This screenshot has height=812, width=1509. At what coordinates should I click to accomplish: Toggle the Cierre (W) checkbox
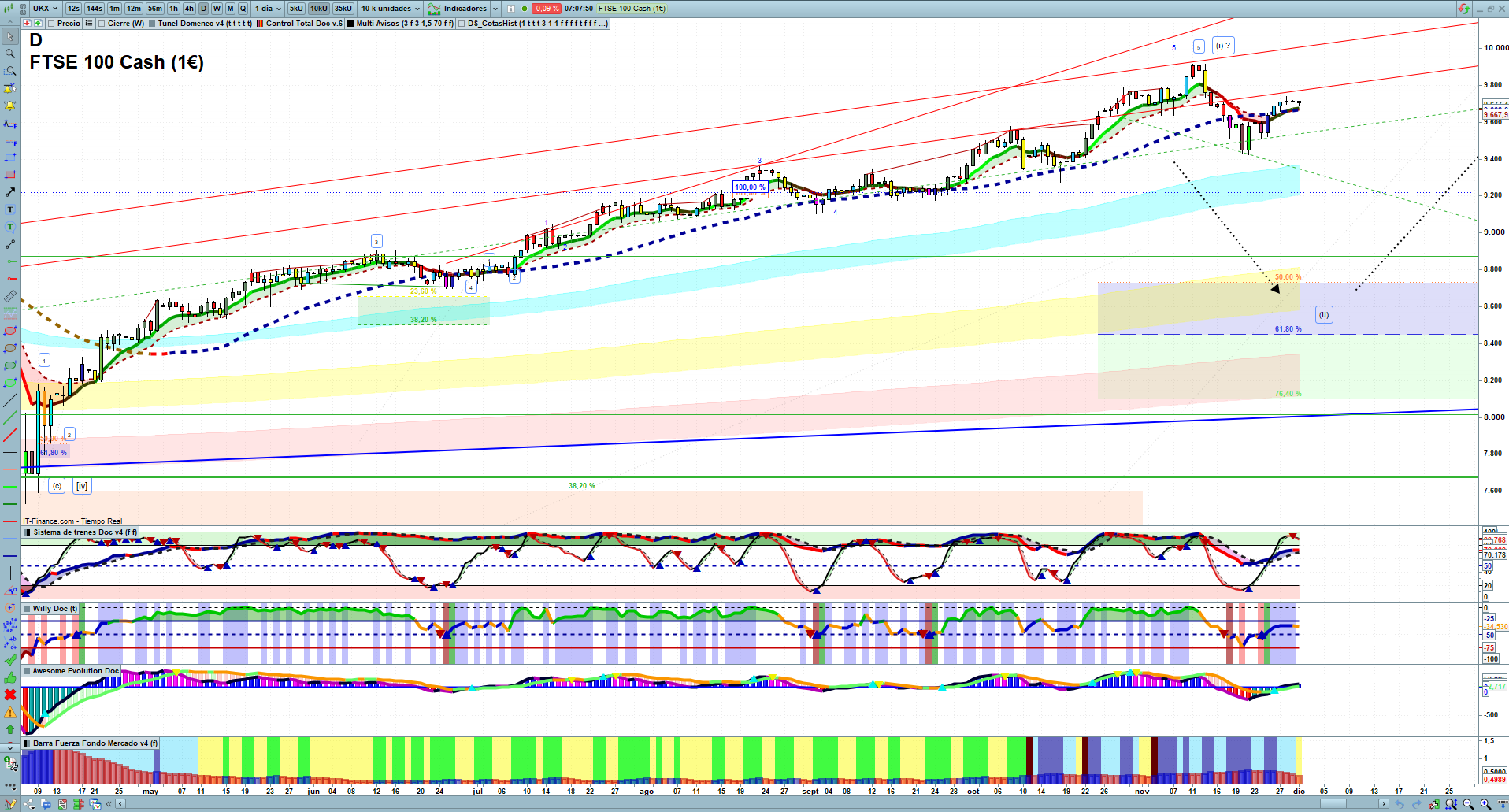(x=102, y=24)
